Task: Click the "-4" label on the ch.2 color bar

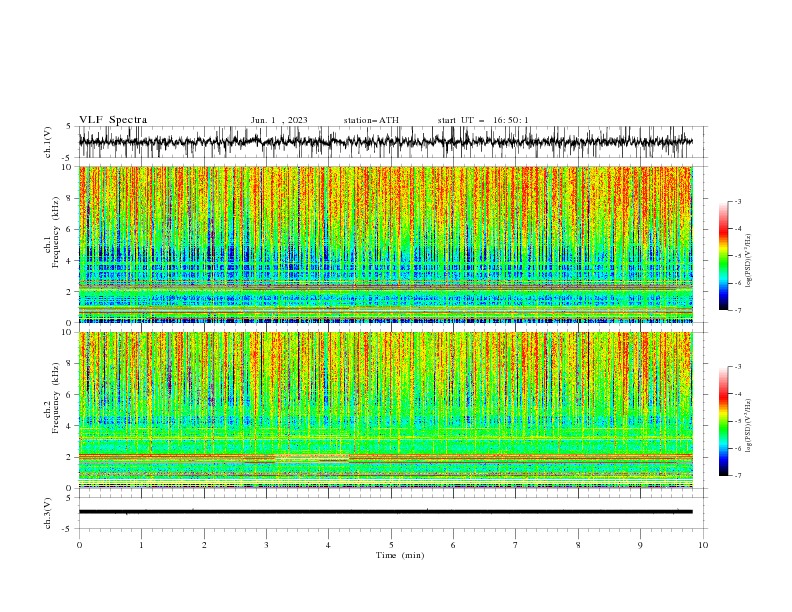Action: point(738,394)
